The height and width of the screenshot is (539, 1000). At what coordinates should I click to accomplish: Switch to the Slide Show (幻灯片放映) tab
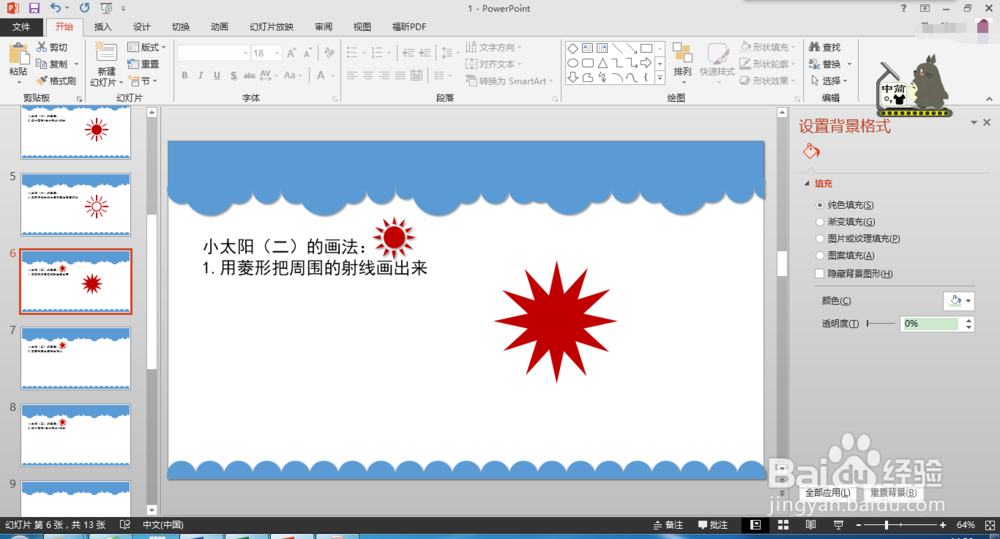coord(272,27)
